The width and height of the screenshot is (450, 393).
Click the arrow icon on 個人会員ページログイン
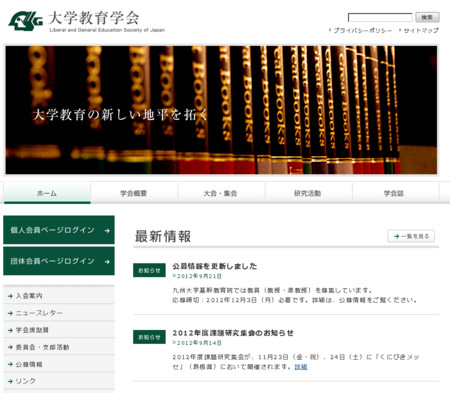[x=107, y=231]
